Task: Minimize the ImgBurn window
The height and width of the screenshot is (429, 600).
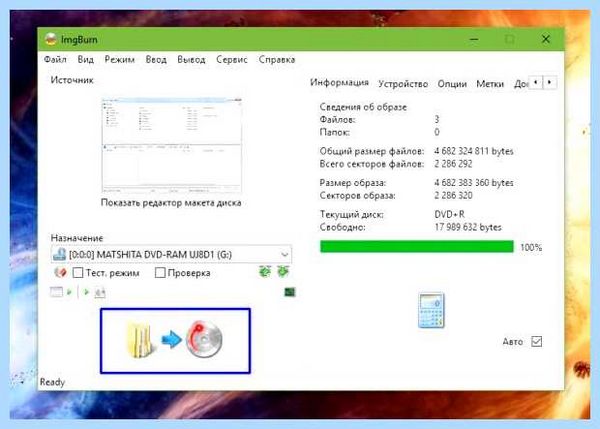Action: coord(474,39)
